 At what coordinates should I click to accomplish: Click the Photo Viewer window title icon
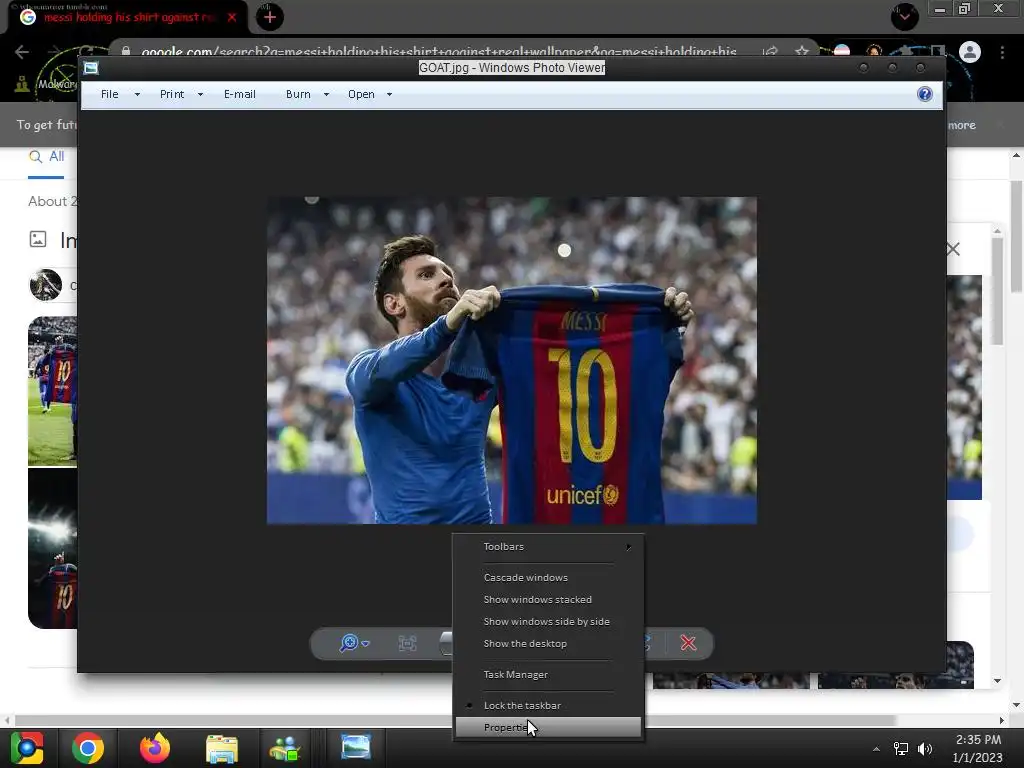tap(91, 68)
